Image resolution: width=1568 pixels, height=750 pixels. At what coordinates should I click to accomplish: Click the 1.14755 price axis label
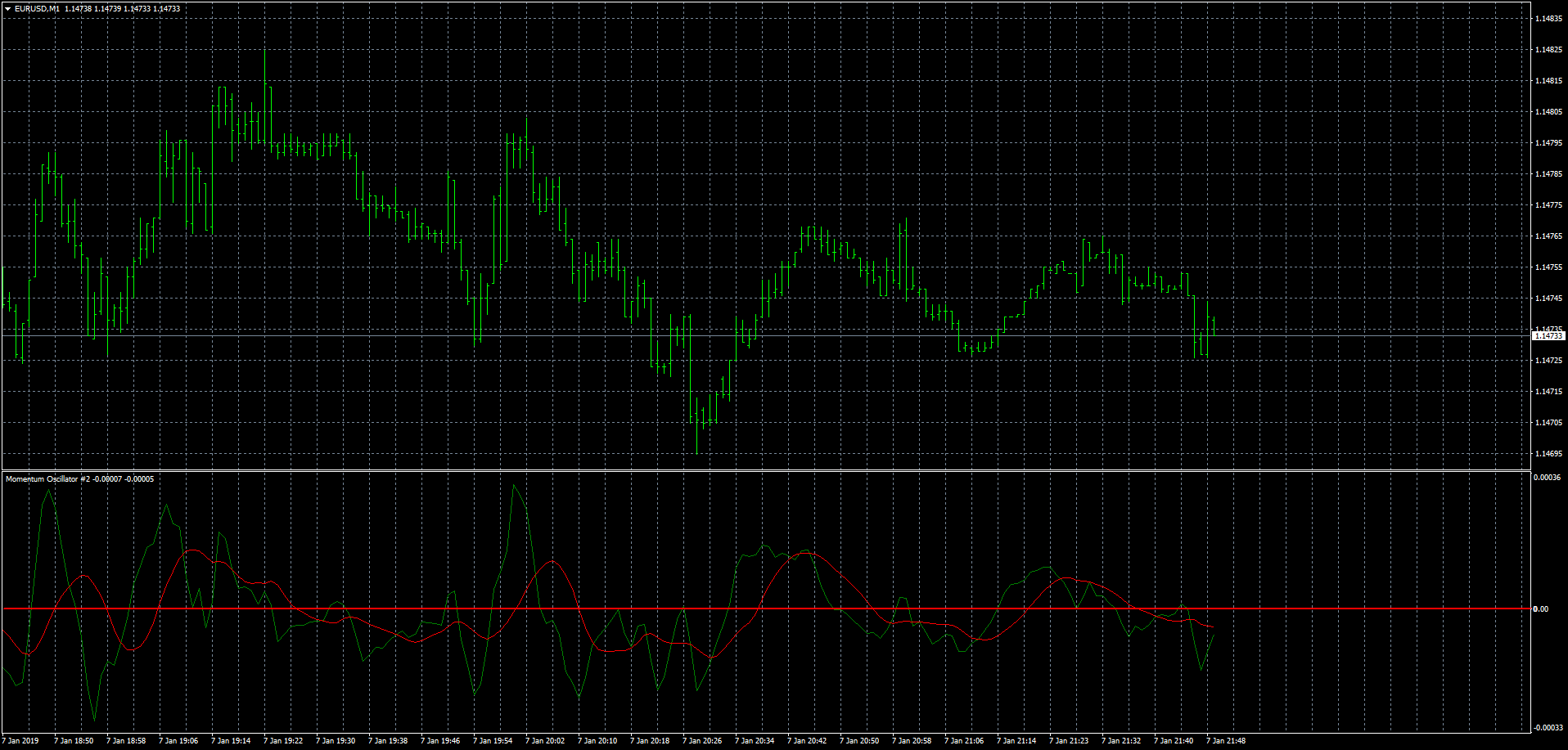(1549, 267)
